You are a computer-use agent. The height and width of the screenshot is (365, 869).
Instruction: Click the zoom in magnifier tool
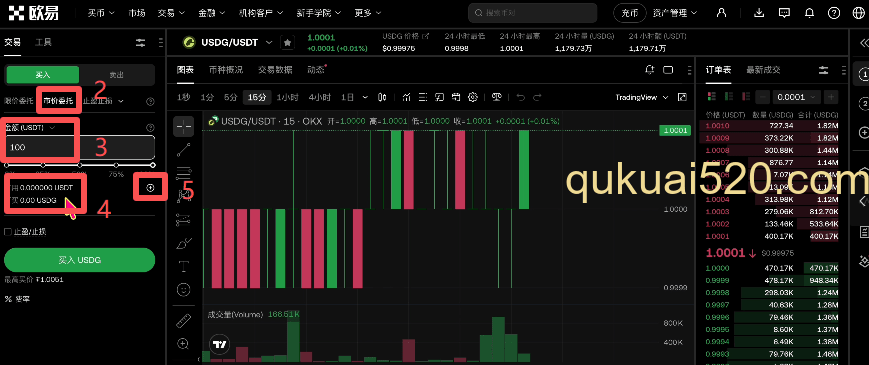pyautogui.click(x=183, y=343)
